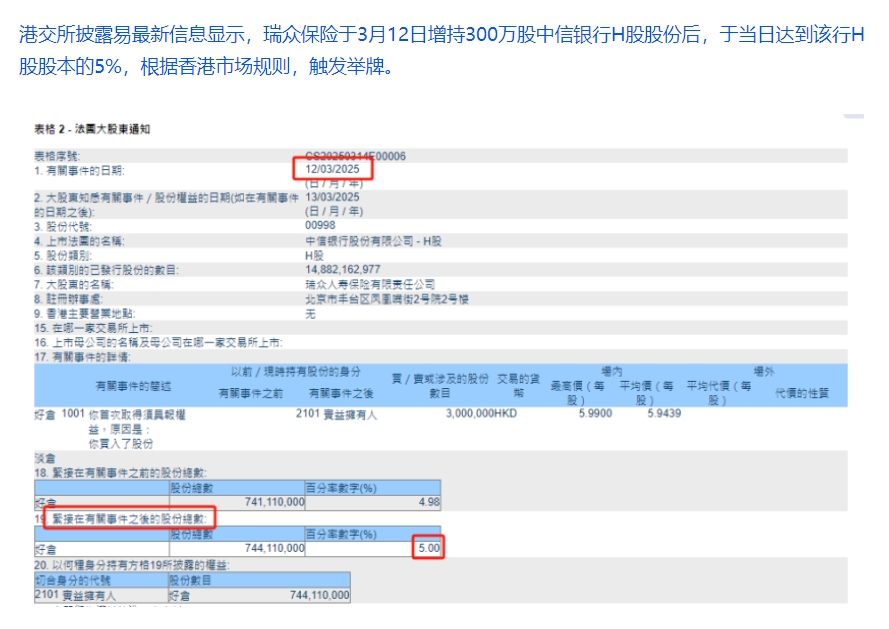Click the 5. 股份類別 label

pyautogui.click(x=62, y=256)
